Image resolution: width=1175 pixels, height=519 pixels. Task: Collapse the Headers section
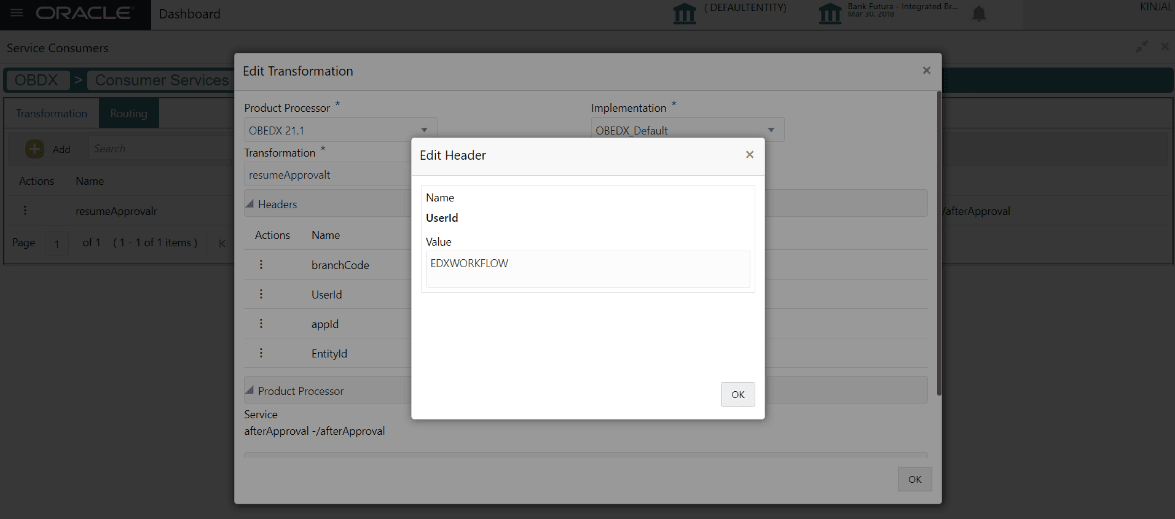point(250,204)
